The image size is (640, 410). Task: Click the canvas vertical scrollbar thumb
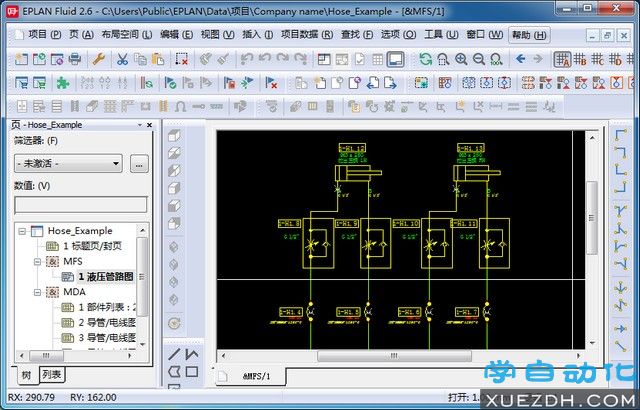pyautogui.click(x=592, y=218)
